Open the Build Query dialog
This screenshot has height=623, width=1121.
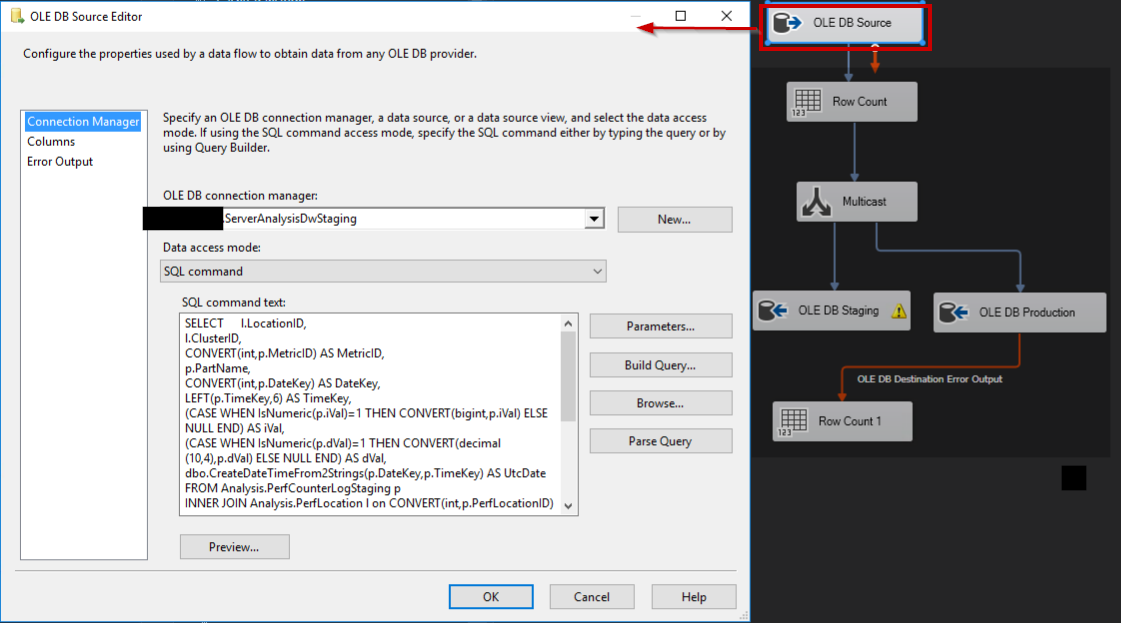(x=660, y=365)
